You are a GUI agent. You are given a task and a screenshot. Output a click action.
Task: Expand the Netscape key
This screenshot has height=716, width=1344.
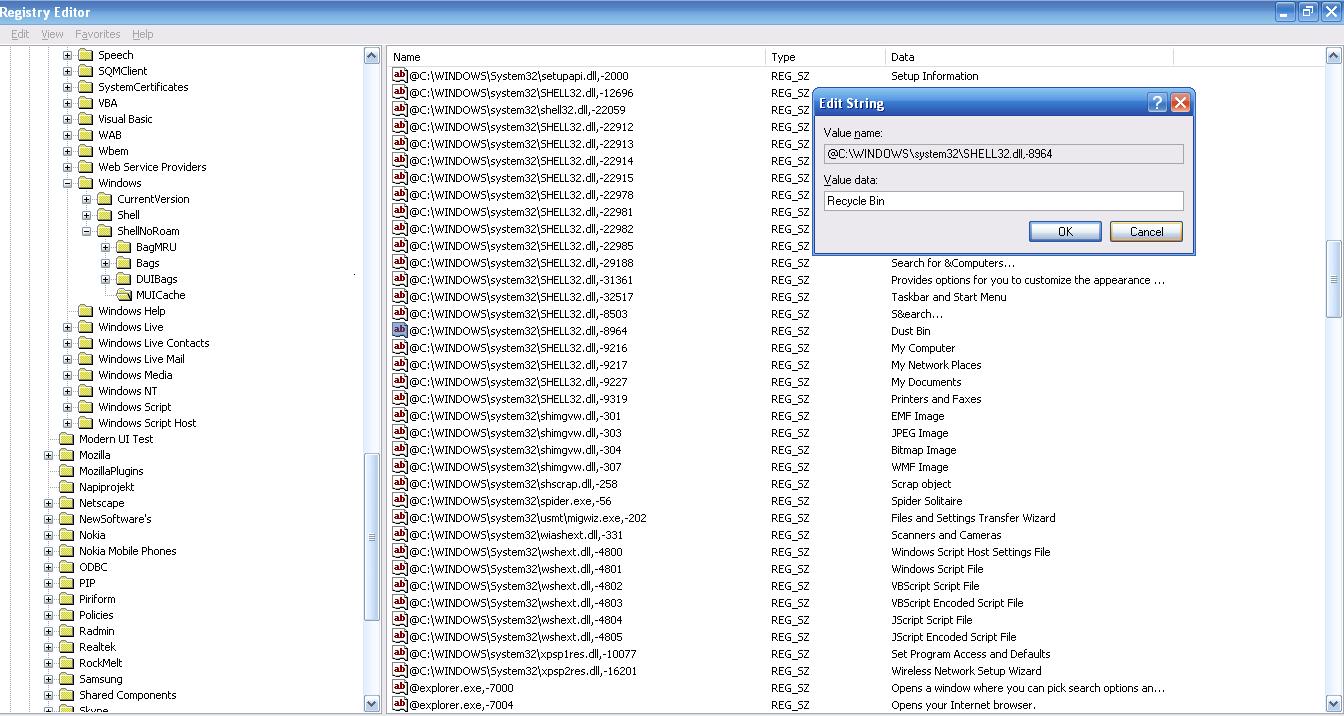click(x=48, y=503)
